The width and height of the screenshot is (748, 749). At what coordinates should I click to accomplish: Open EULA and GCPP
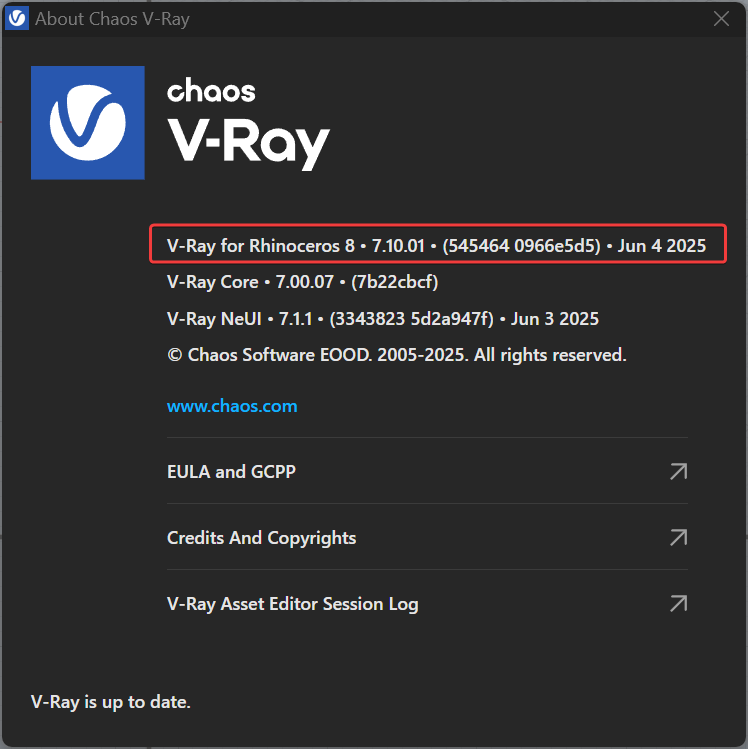[x=231, y=471]
